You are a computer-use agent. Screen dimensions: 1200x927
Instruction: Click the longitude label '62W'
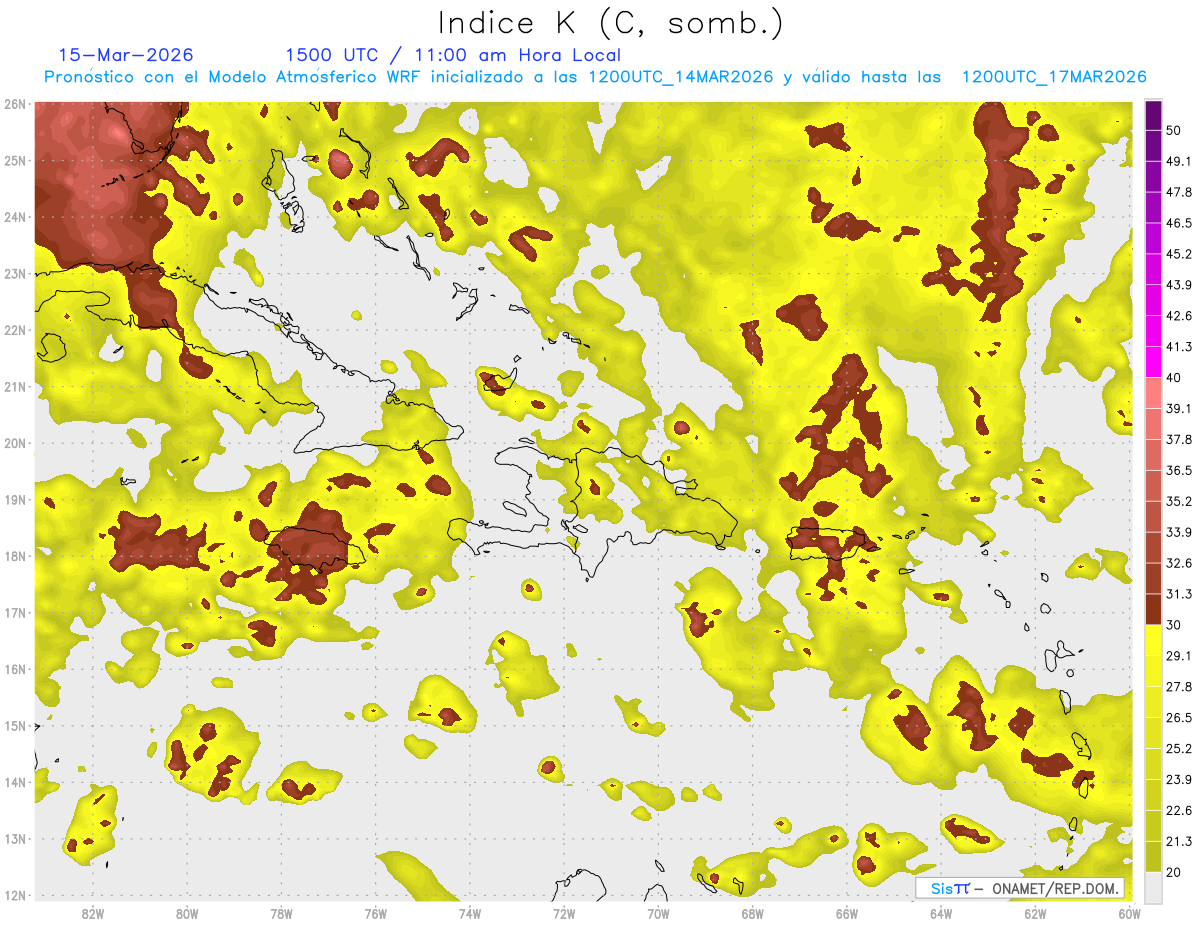[1036, 914]
